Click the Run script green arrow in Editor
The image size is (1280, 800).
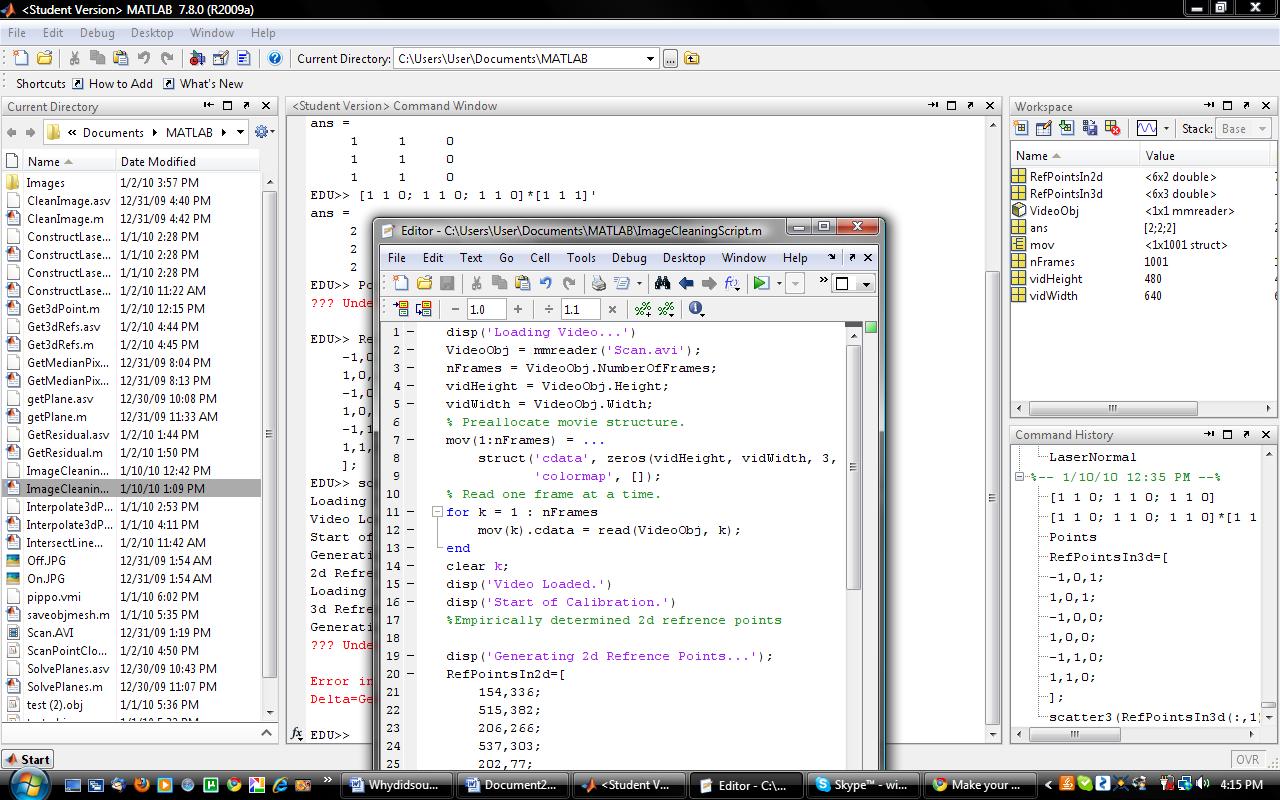coord(761,284)
